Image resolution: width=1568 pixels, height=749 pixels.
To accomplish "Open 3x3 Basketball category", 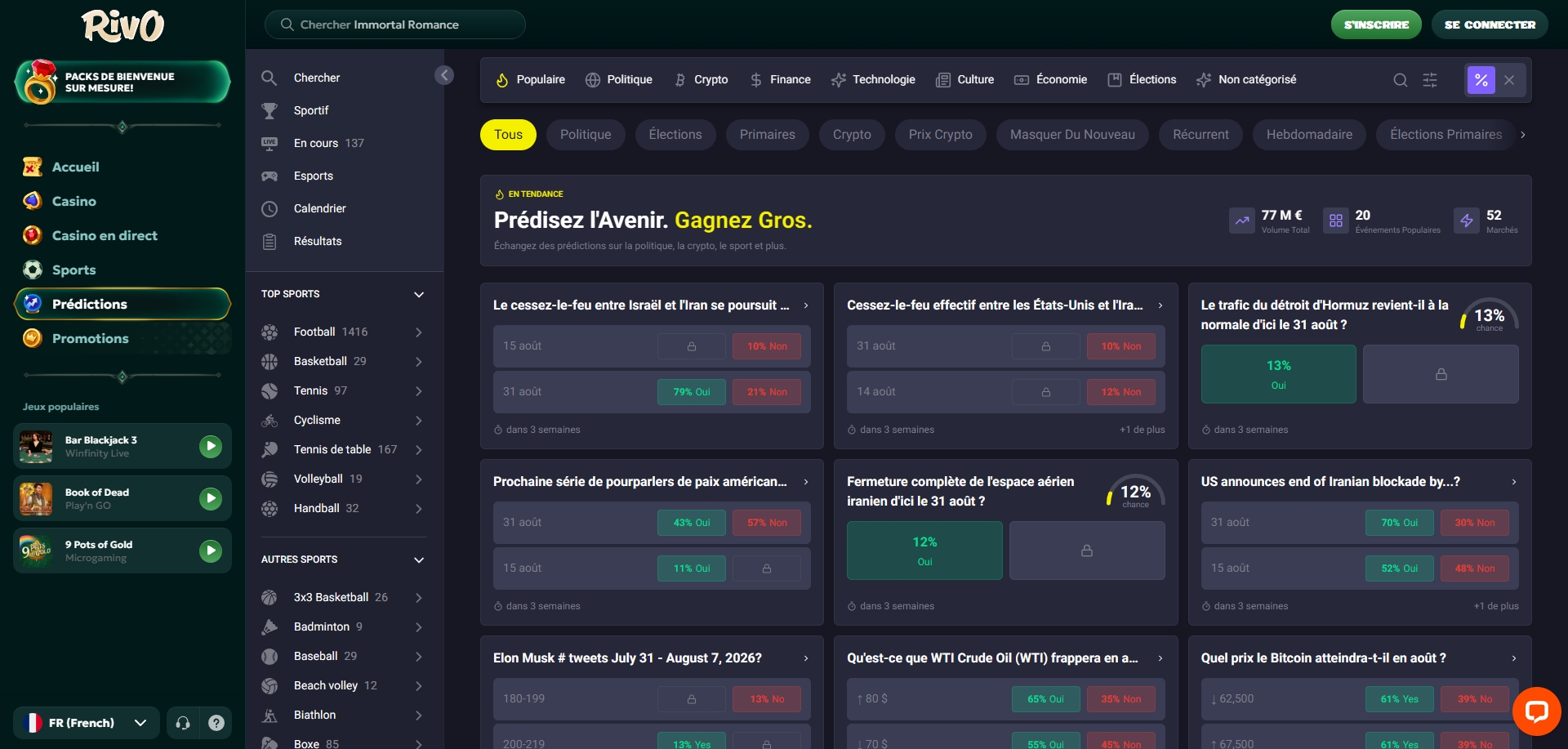I will (x=343, y=597).
